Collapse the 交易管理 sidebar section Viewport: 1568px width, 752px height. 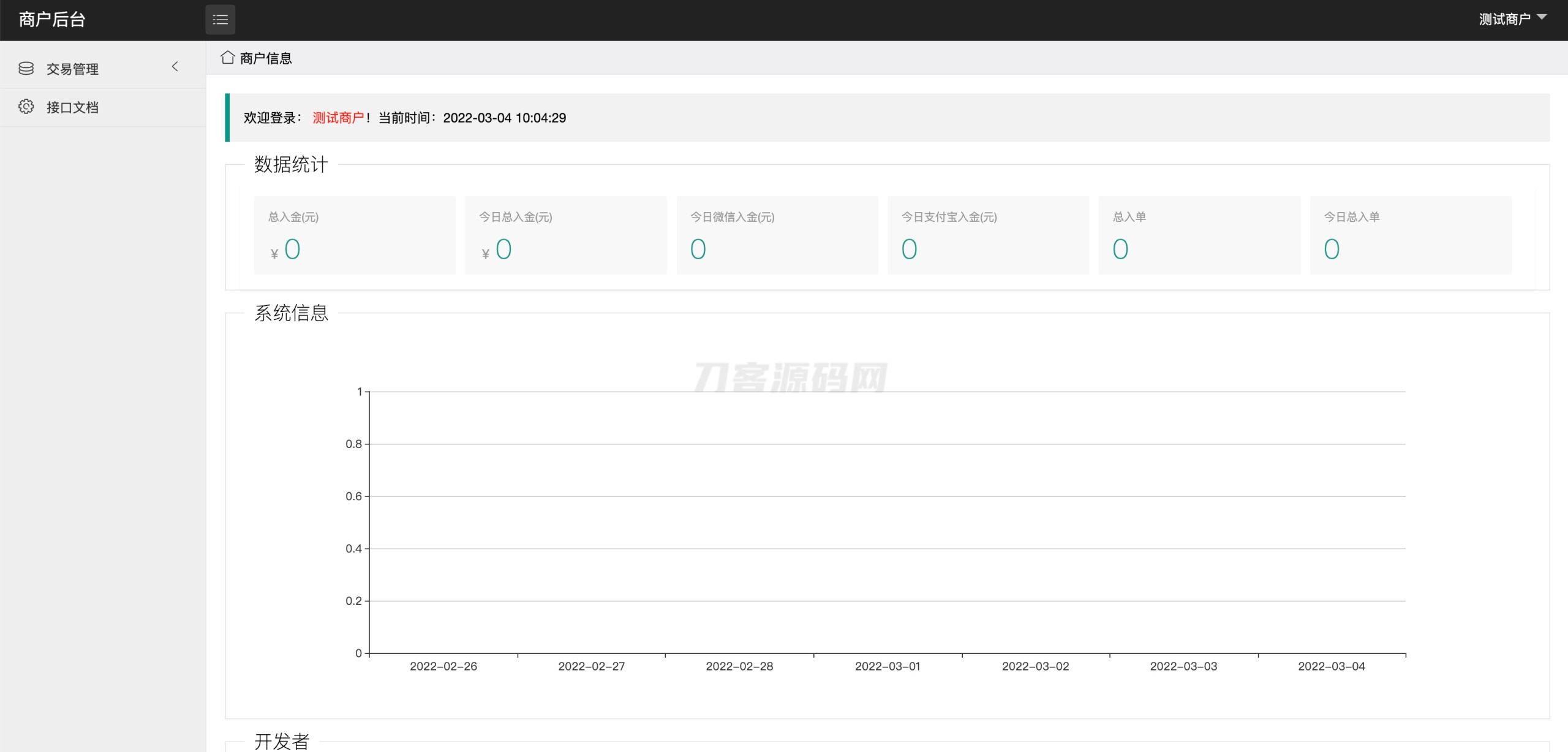click(x=175, y=66)
